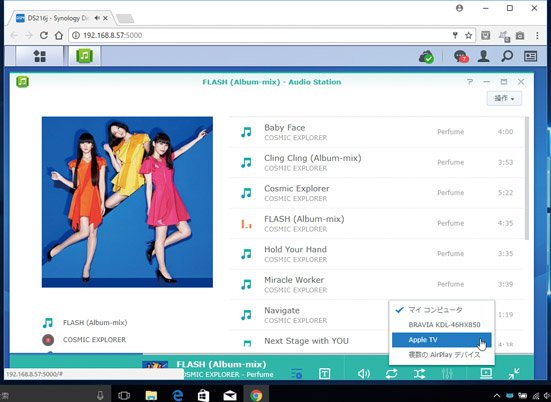
Task: Select マイ コンピュータ output
Action: [442, 310]
